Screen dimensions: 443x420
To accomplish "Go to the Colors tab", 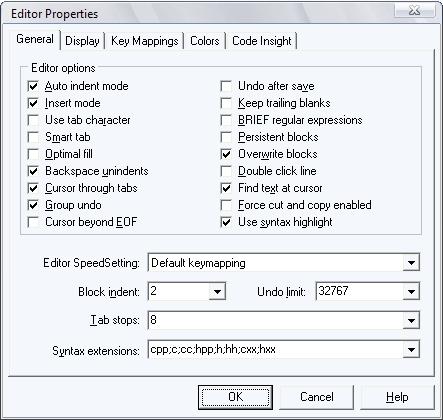I will (x=205, y=41).
